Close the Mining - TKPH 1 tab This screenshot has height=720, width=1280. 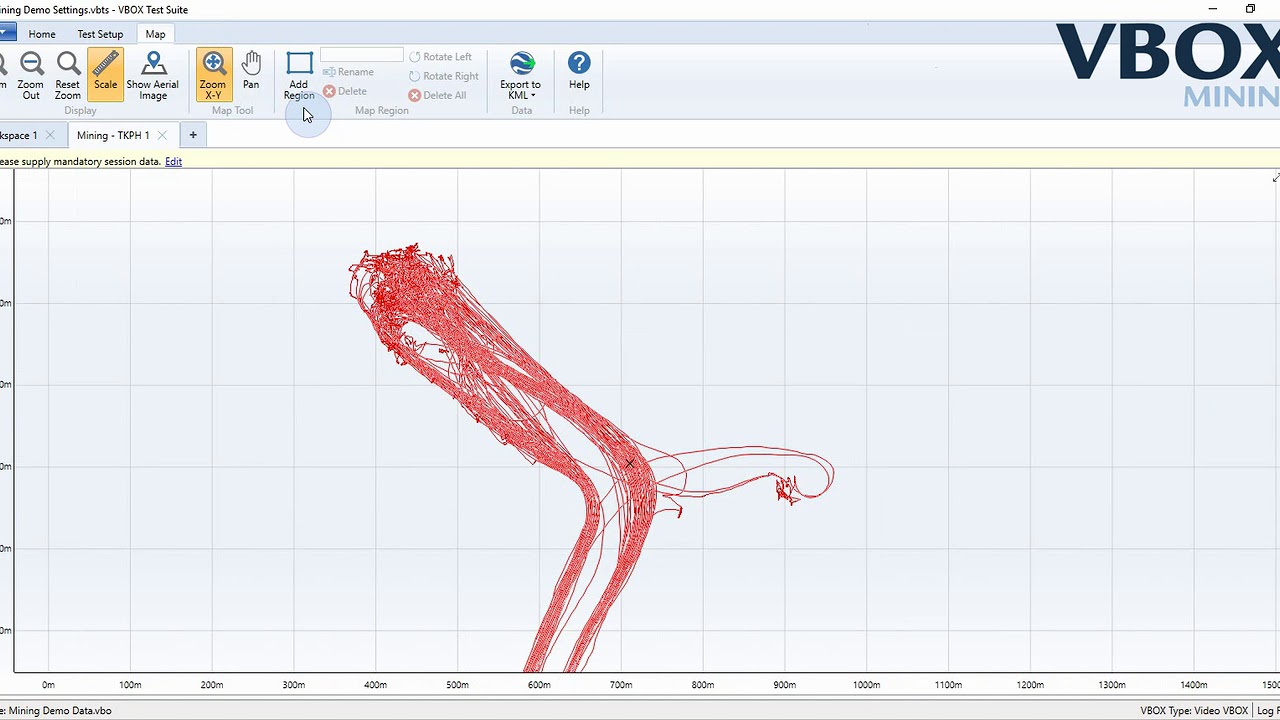click(x=162, y=135)
